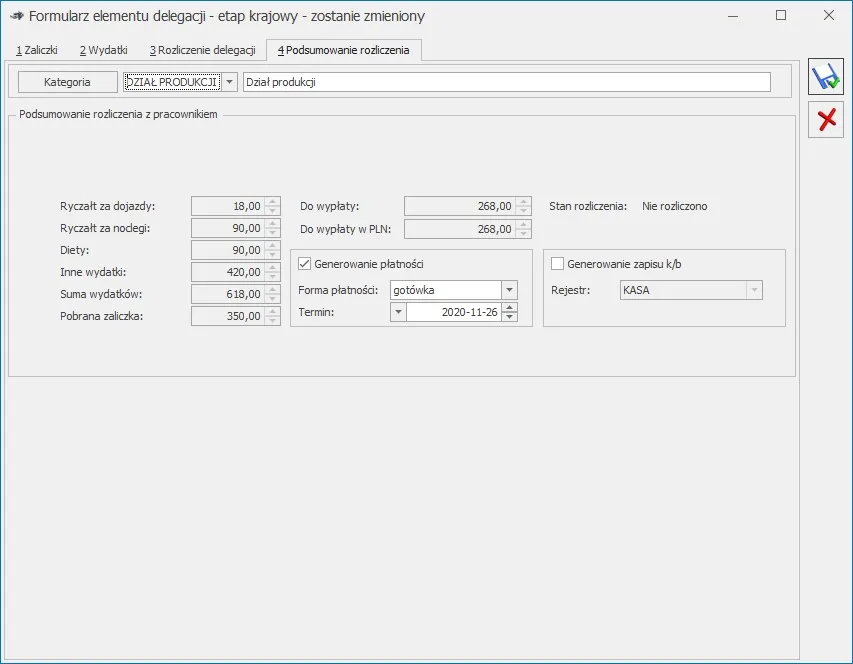Image resolution: width=853 pixels, height=664 pixels.
Task: Expand the Rejestr KASA dropdown
Action: 754,290
